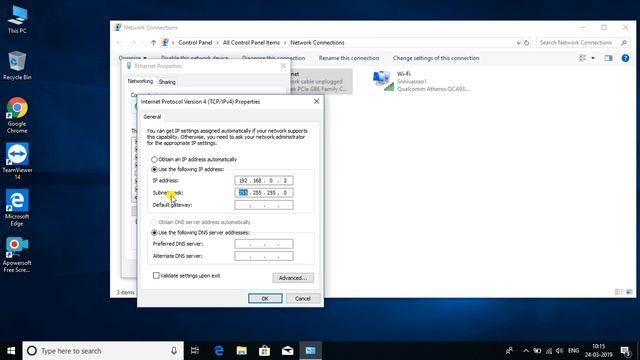Screen dimensions: 640x360
Task: Open Mail app from the taskbar
Action: 287,351
